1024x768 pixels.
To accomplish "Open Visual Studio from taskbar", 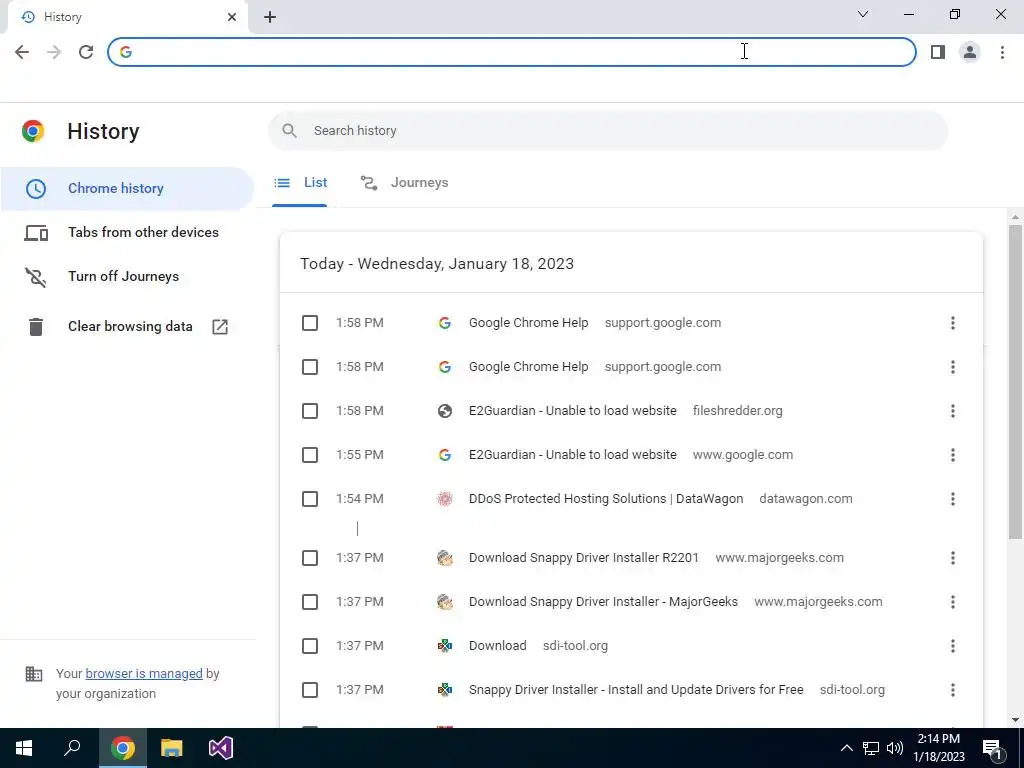I will tap(221, 748).
